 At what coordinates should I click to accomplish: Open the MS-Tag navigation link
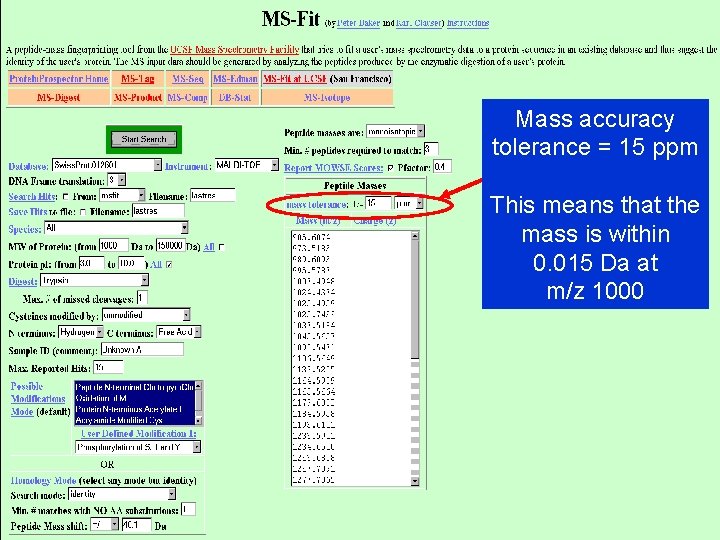tap(137, 79)
